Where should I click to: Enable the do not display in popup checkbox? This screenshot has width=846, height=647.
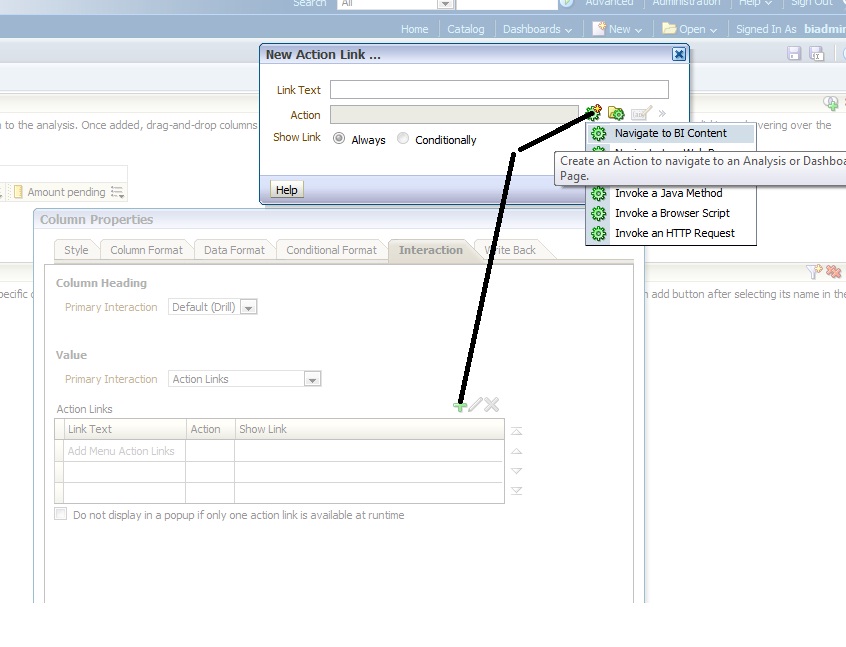point(60,514)
